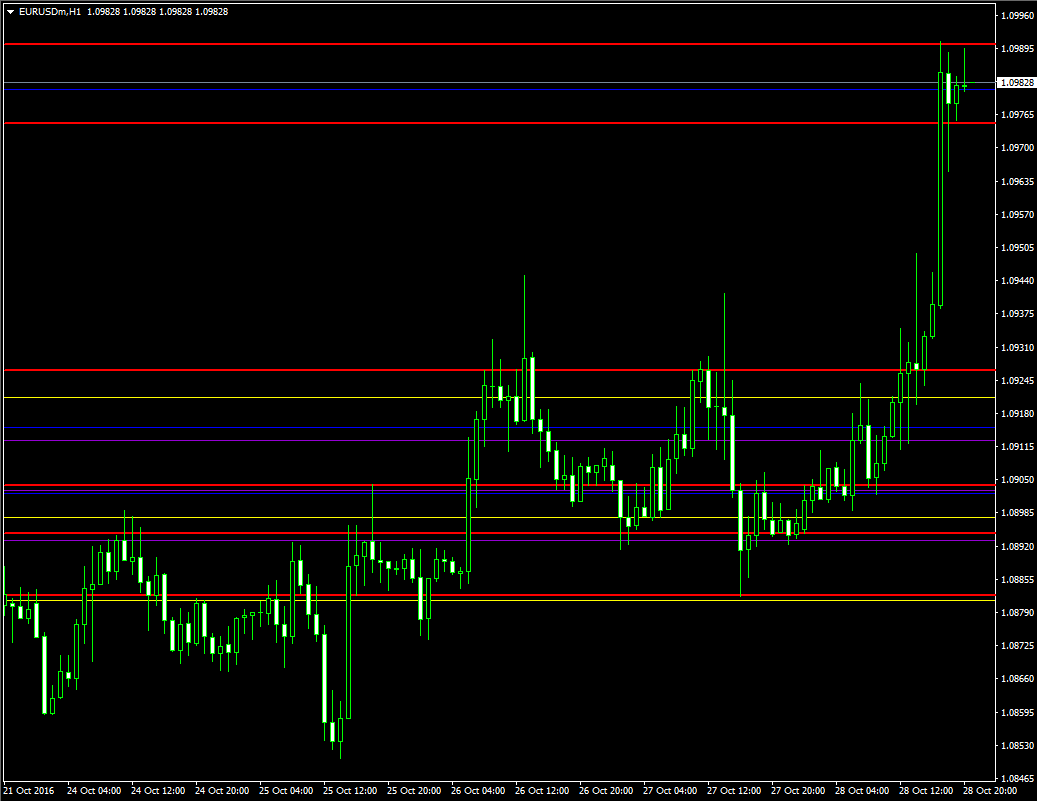Click the 24 Oct 12:00 time label

pyautogui.click(x=158, y=791)
